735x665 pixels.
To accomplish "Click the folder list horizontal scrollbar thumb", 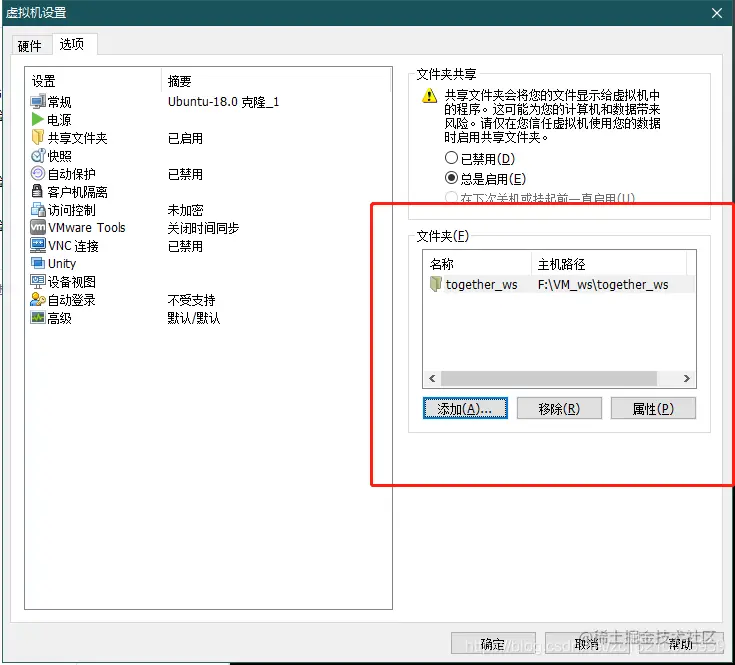I will pos(548,378).
